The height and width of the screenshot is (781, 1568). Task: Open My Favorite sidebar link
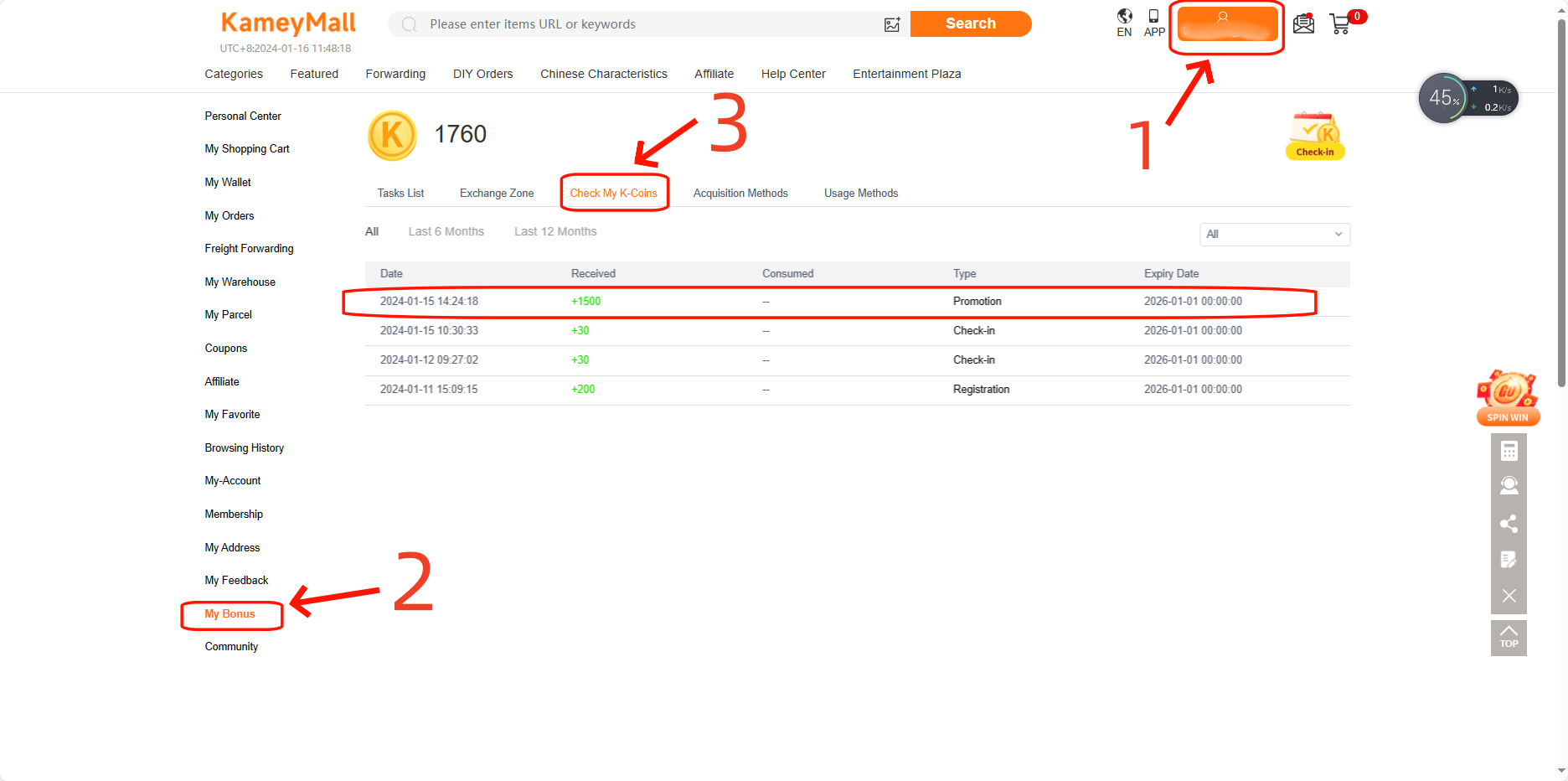[232, 415]
